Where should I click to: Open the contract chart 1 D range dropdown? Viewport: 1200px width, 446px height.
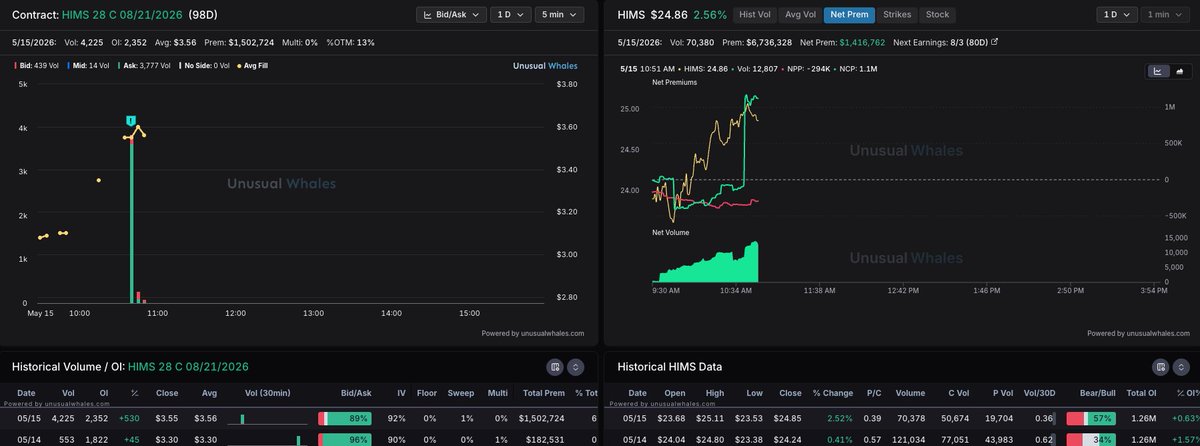(x=510, y=15)
